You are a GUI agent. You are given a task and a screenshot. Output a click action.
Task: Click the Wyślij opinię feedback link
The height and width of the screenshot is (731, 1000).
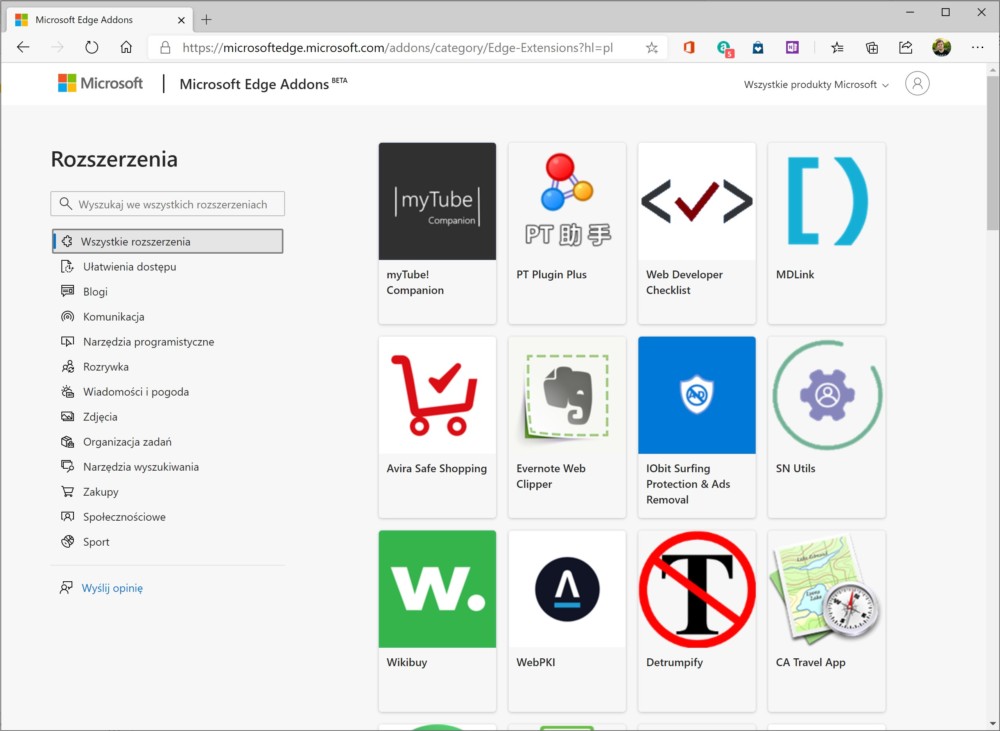[112, 588]
